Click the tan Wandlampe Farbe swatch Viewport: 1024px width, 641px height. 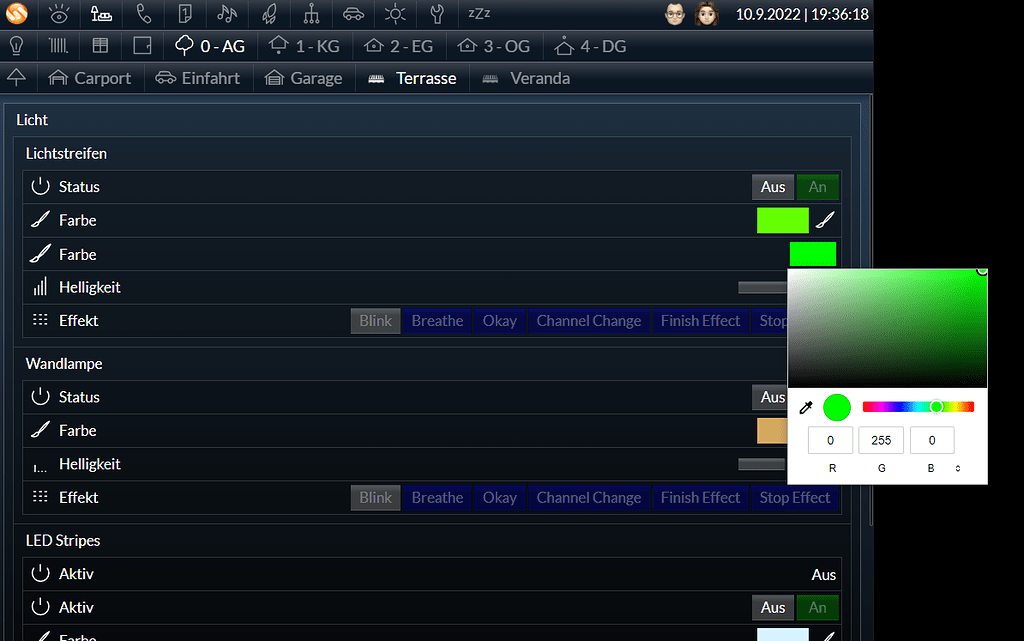point(772,431)
